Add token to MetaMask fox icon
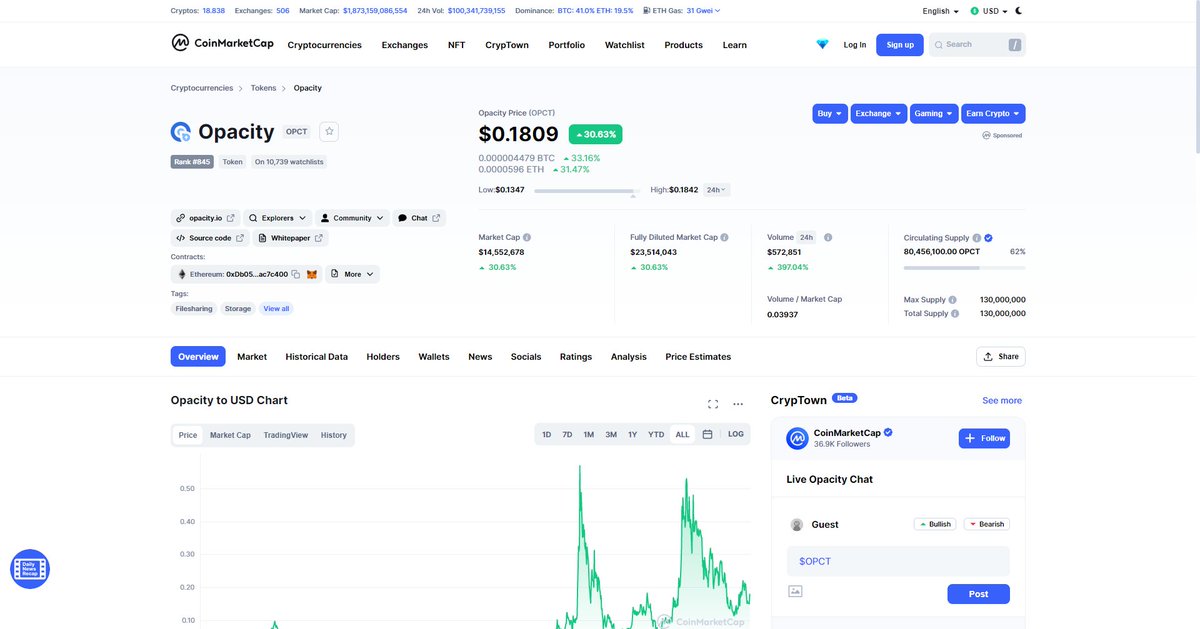Image resolution: width=1200 pixels, height=629 pixels. [311, 274]
